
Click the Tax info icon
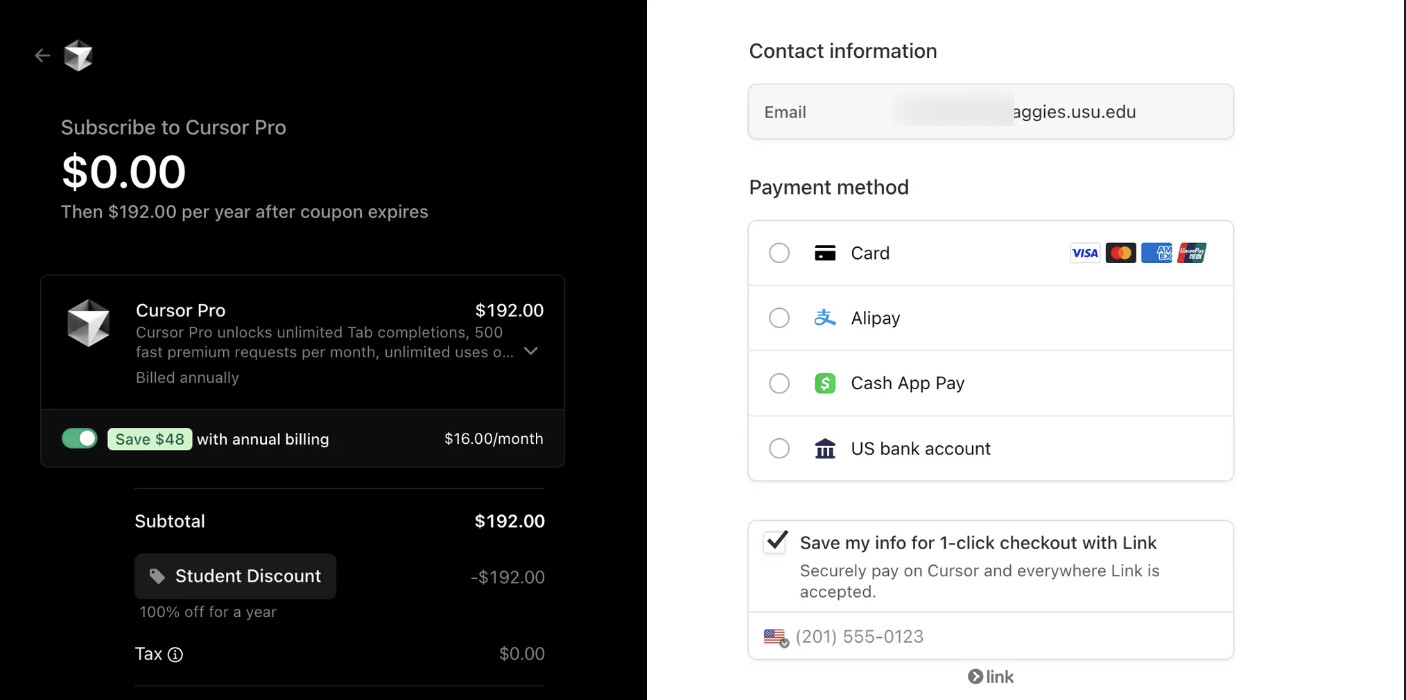[x=175, y=655]
